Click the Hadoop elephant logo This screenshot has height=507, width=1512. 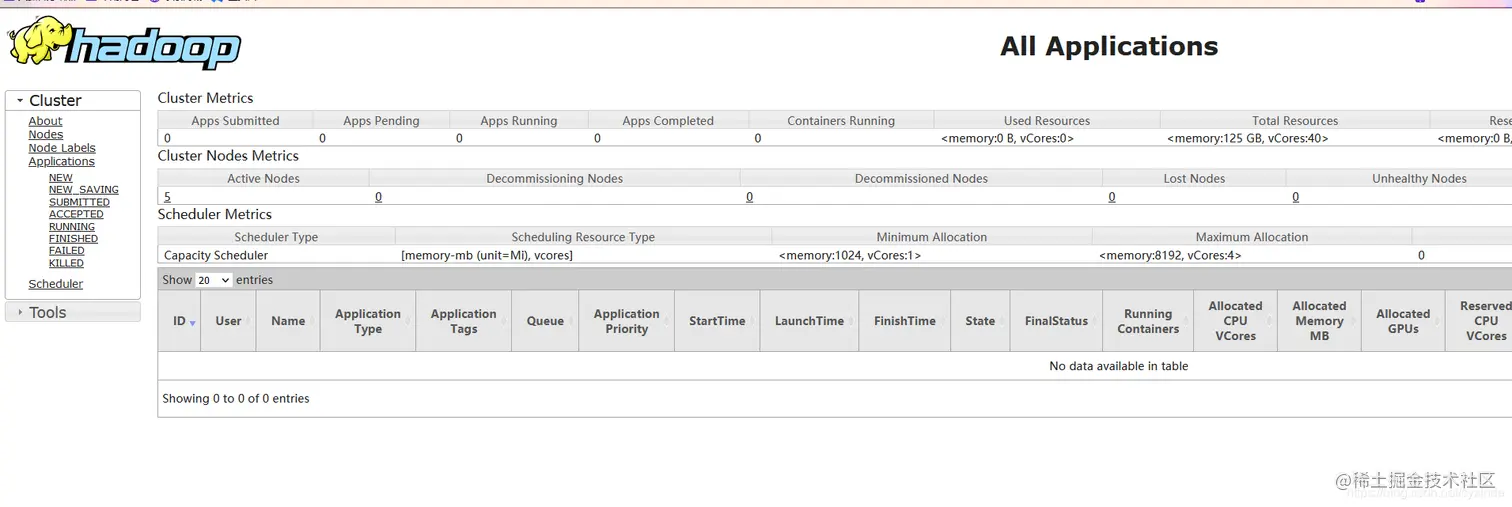pyautogui.click(x=124, y=43)
